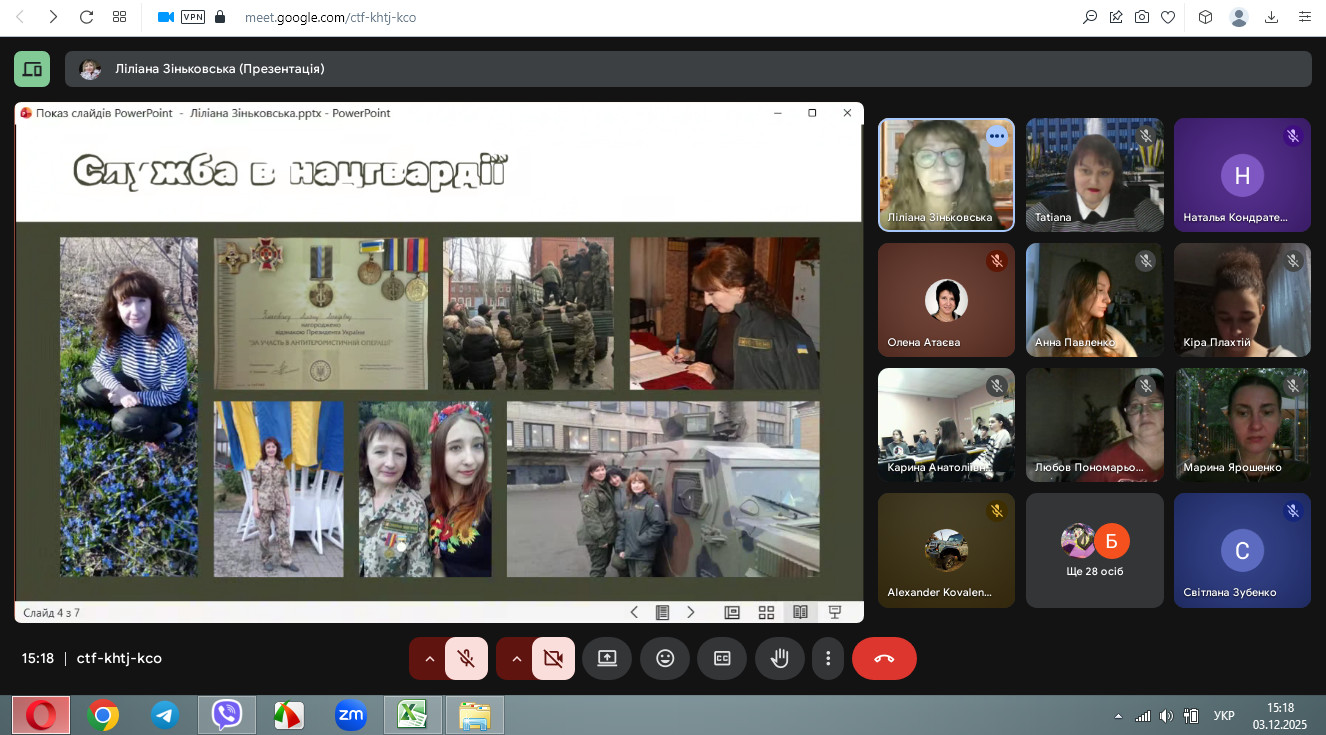Toggle the VPN badge in address bar
1326x735 pixels.
coord(192,17)
